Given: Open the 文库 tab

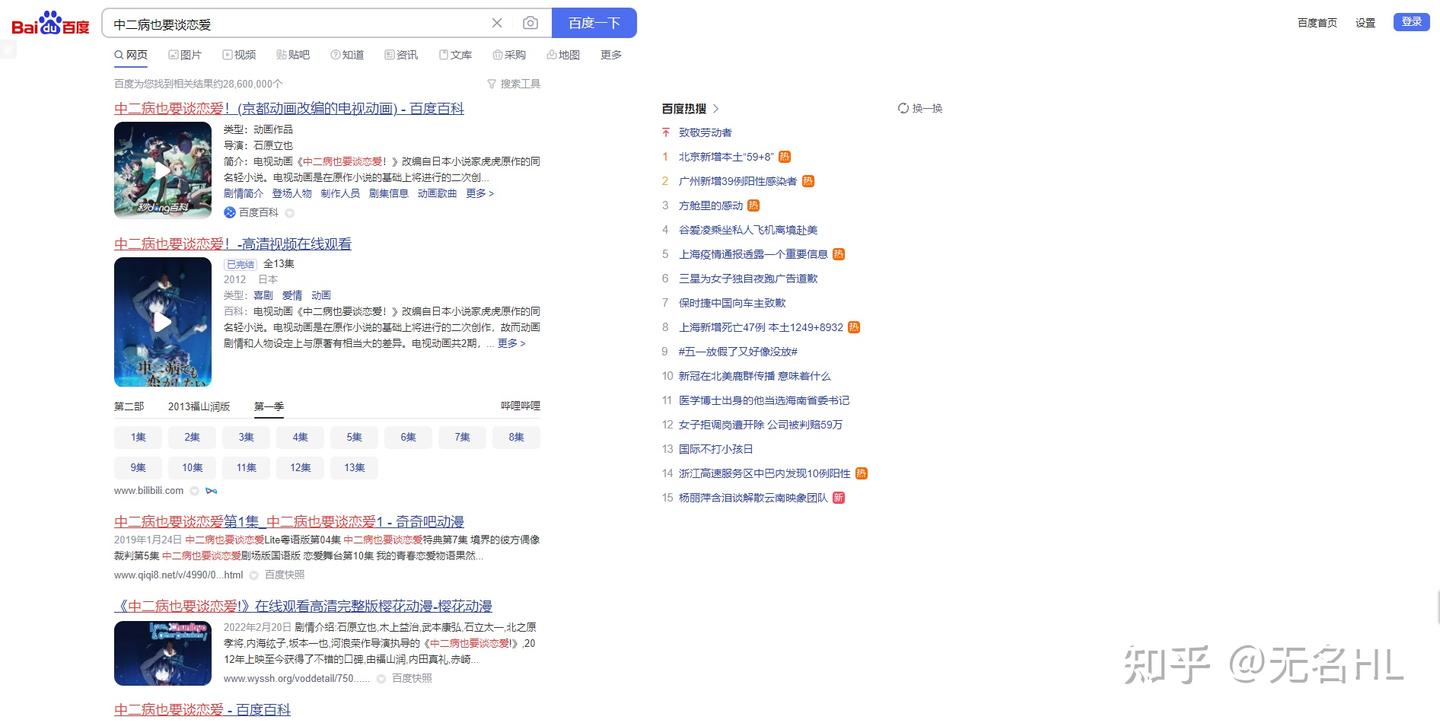Looking at the screenshot, I should tap(455, 55).
